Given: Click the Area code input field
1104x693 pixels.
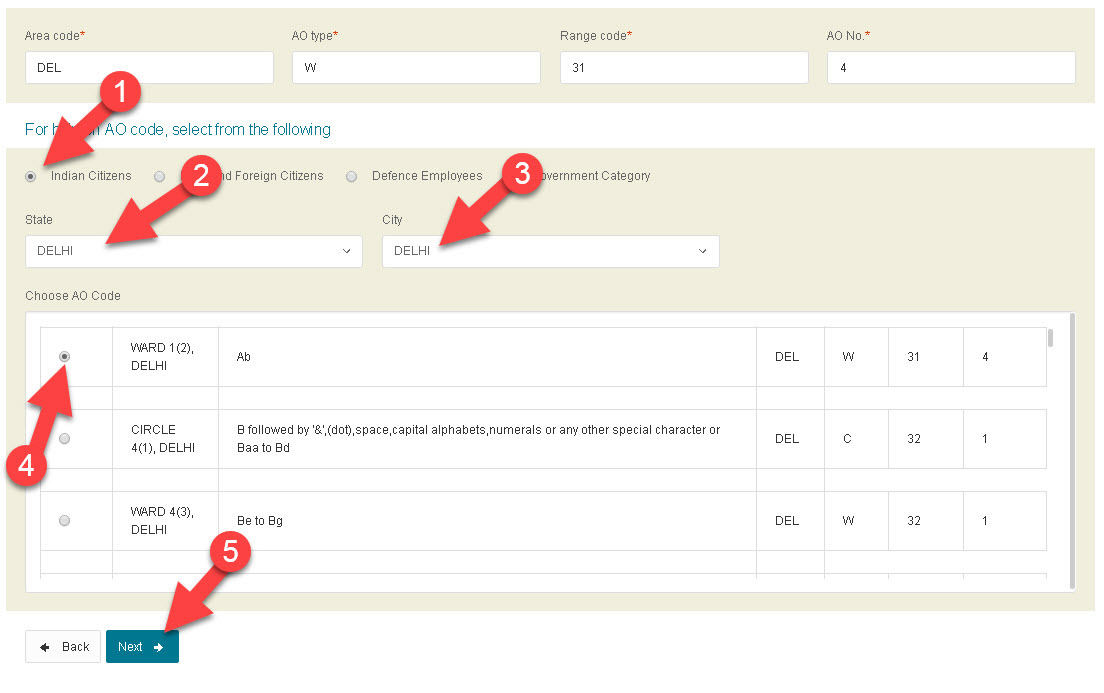Looking at the screenshot, I should pos(149,68).
